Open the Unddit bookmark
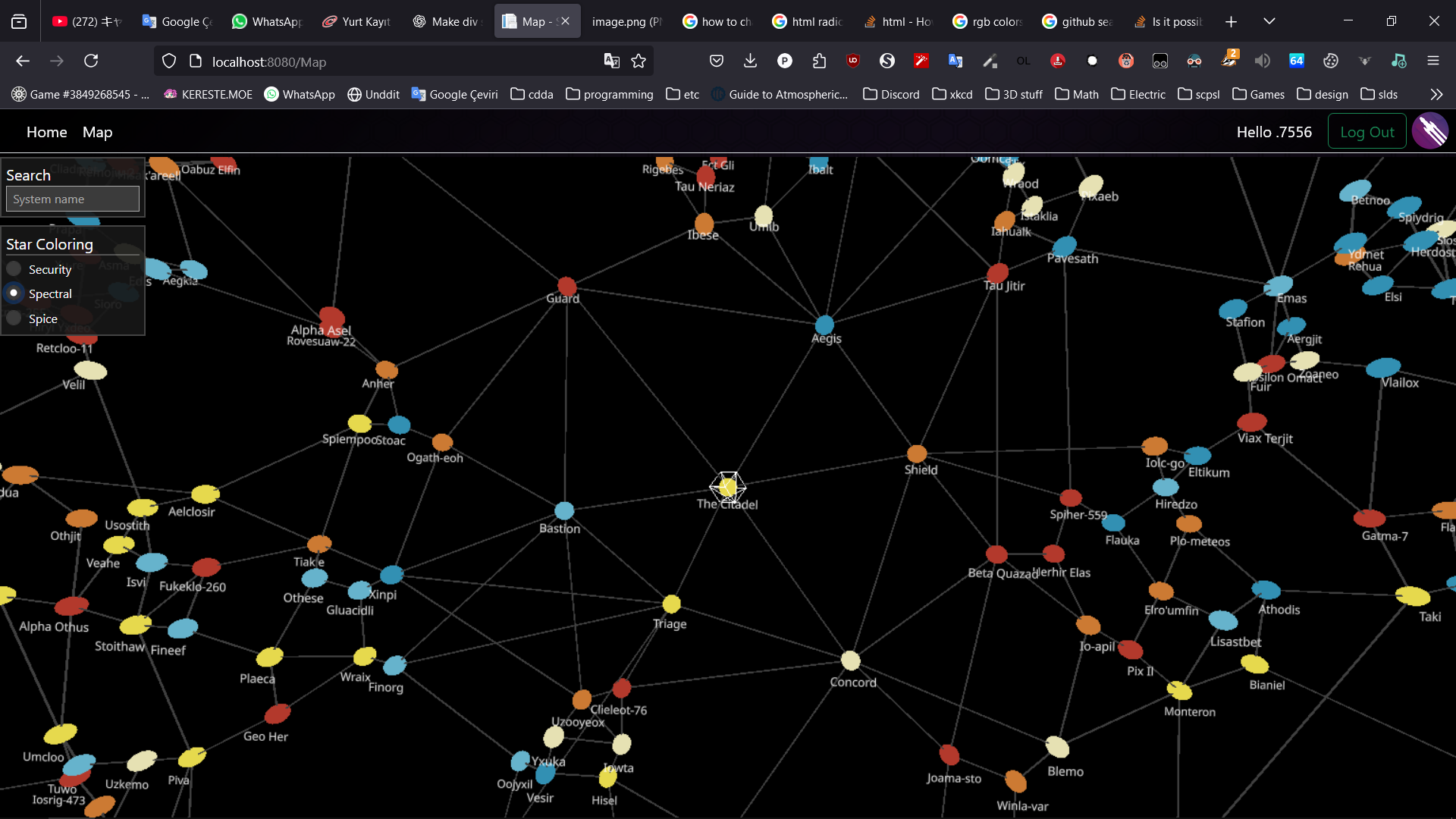 (373, 94)
